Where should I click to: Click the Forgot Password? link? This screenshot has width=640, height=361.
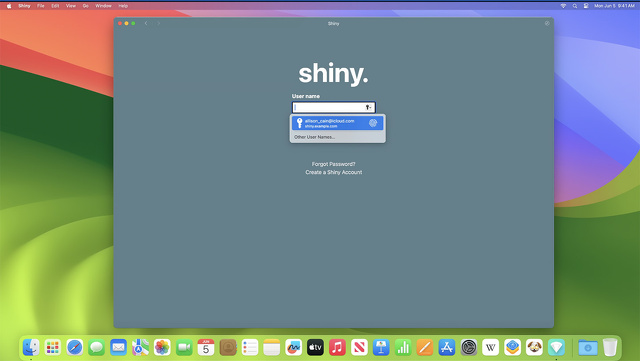click(333, 164)
